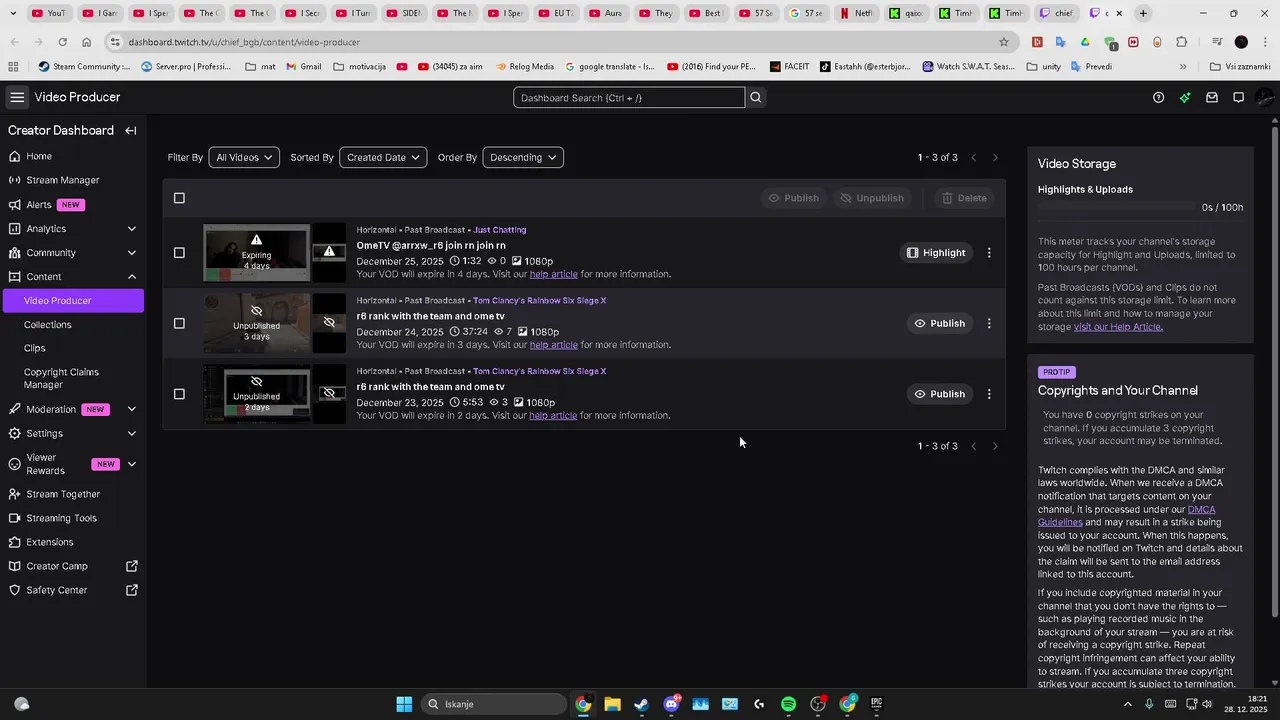
Task: Open the OmeTV video expiring thumbnail
Action: pos(257,253)
